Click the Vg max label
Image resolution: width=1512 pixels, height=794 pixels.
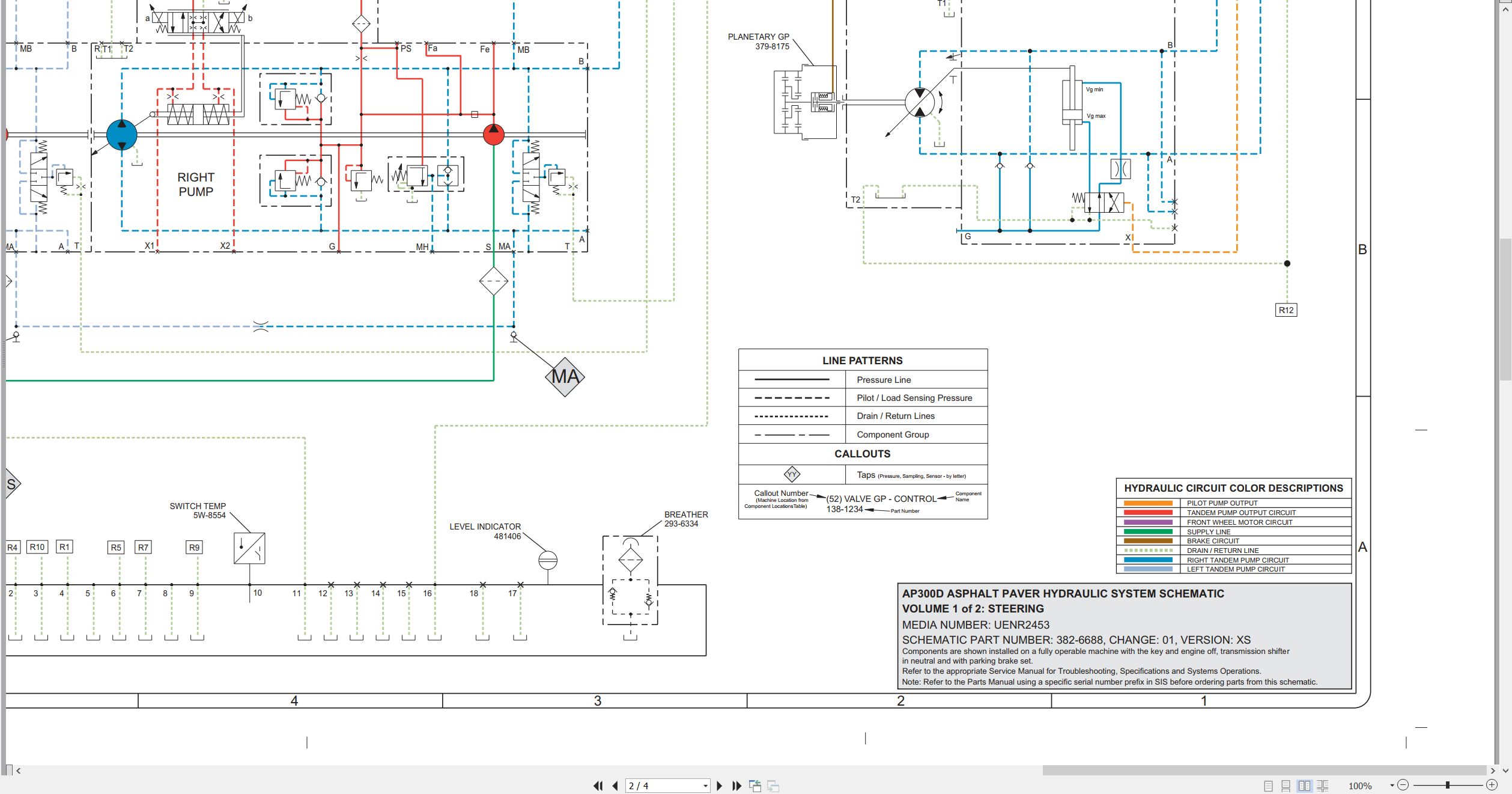1096,116
